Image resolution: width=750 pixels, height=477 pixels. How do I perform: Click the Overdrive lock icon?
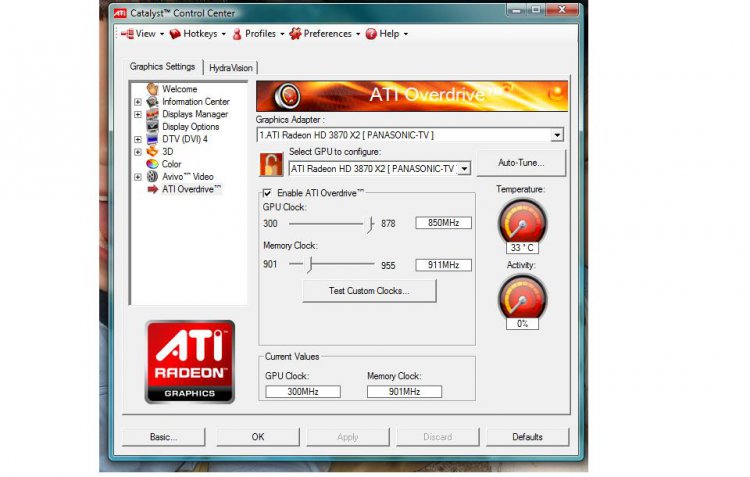coord(271,165)
